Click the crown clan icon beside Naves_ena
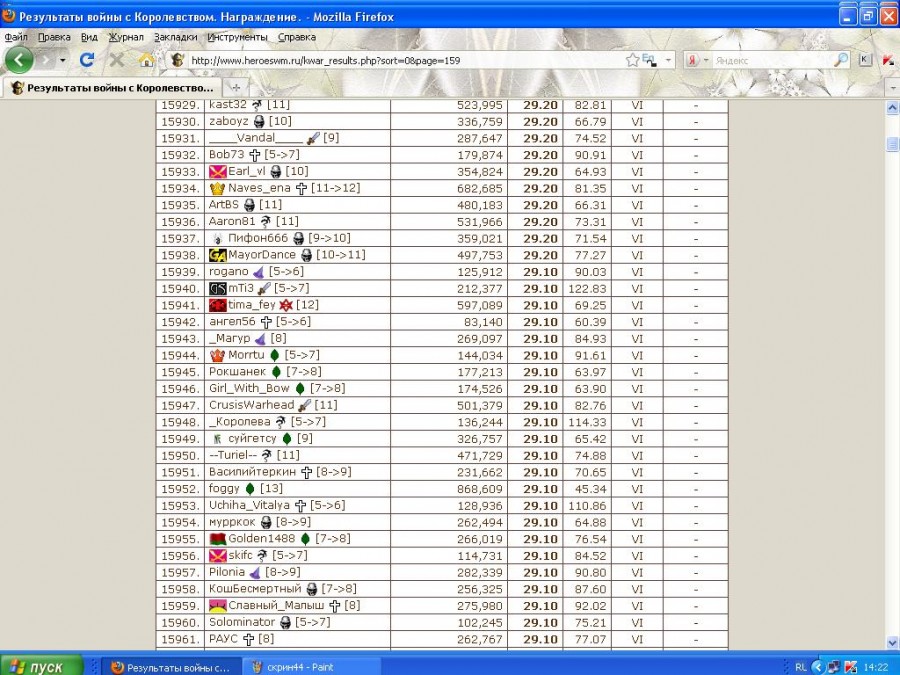This screenshot has width=900, height=675. [218, 188]
